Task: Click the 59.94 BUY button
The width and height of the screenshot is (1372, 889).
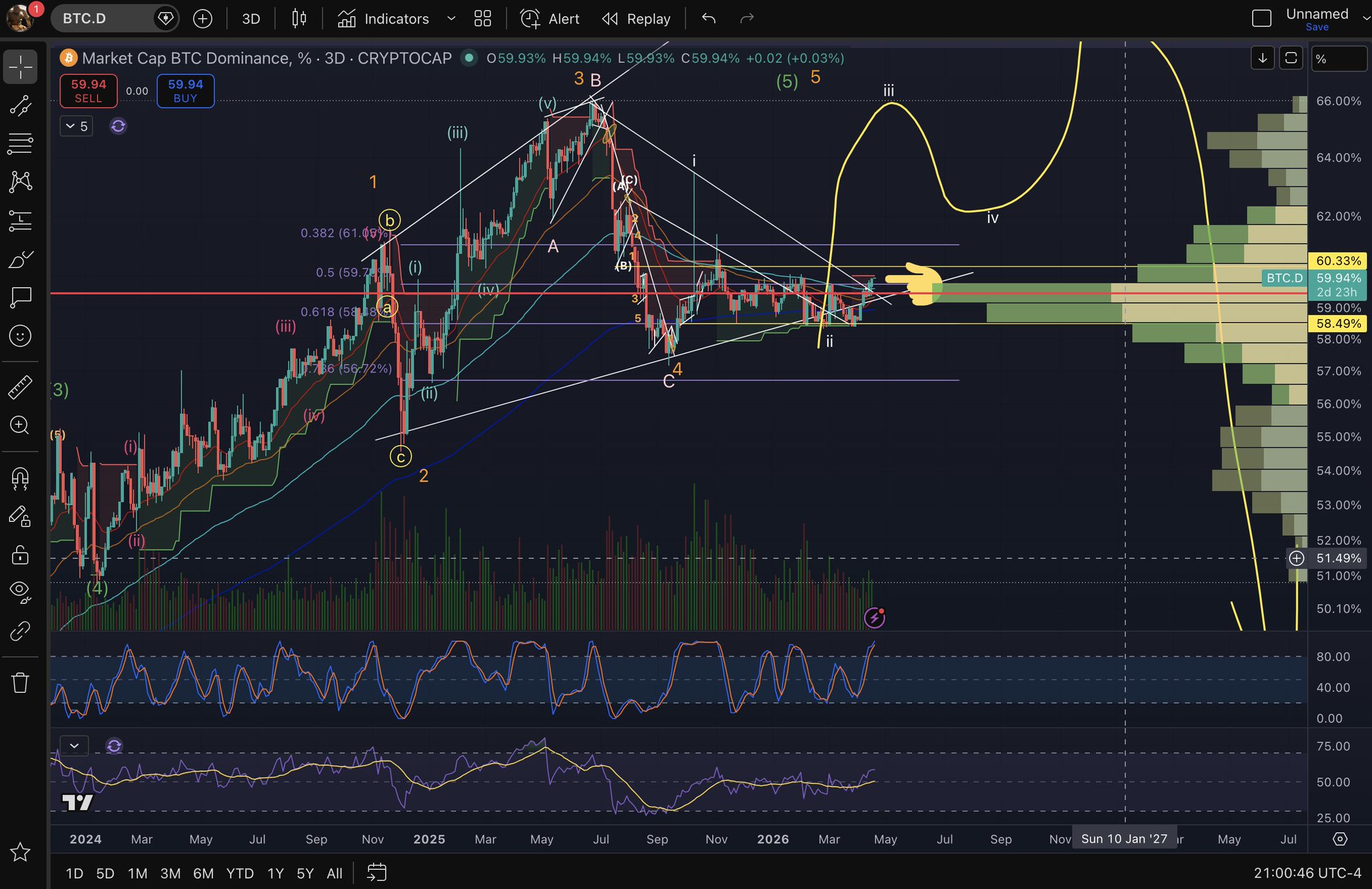Action: 186,90
